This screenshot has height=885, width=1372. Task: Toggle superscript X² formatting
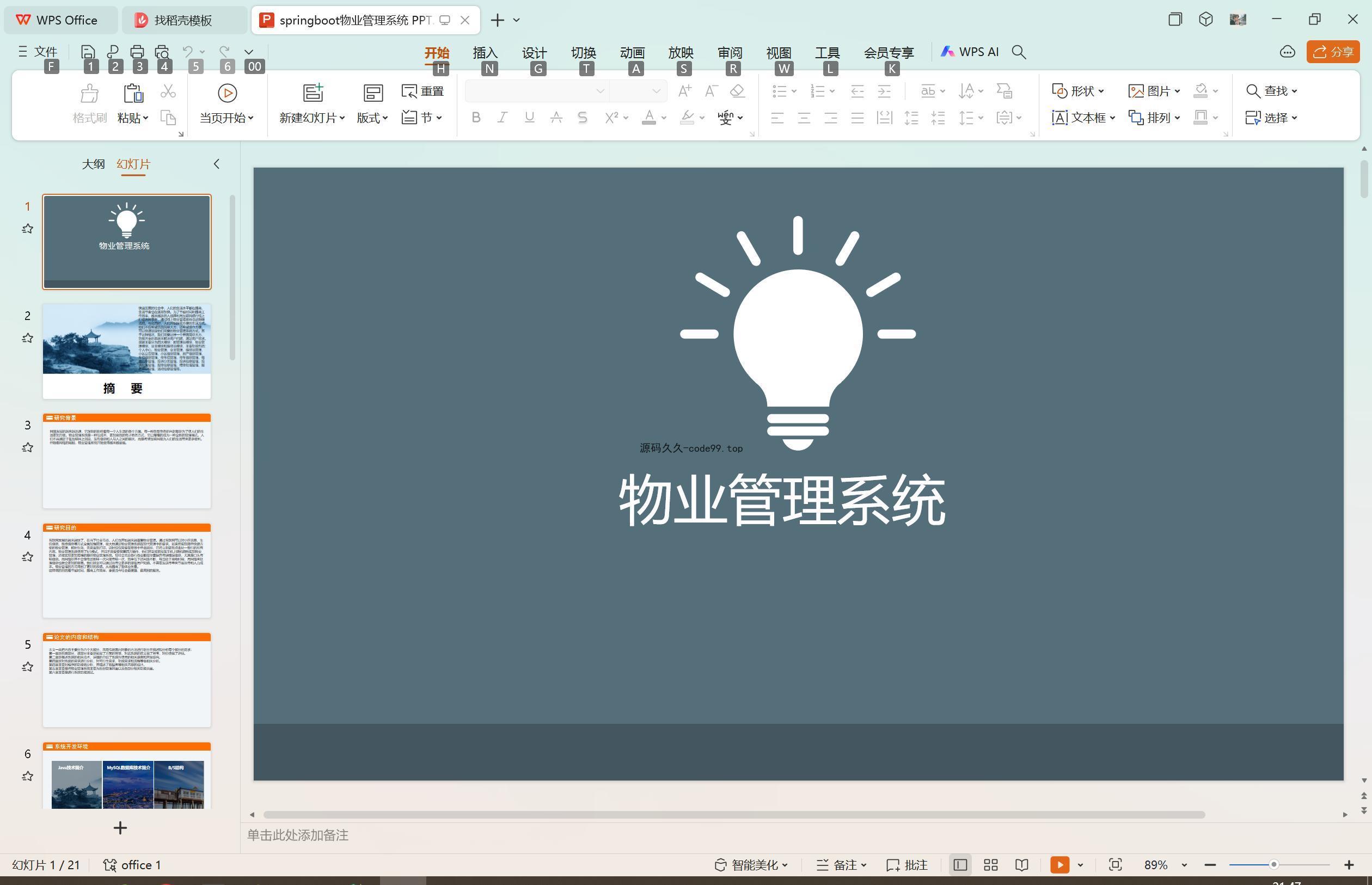tap(611, 118)
